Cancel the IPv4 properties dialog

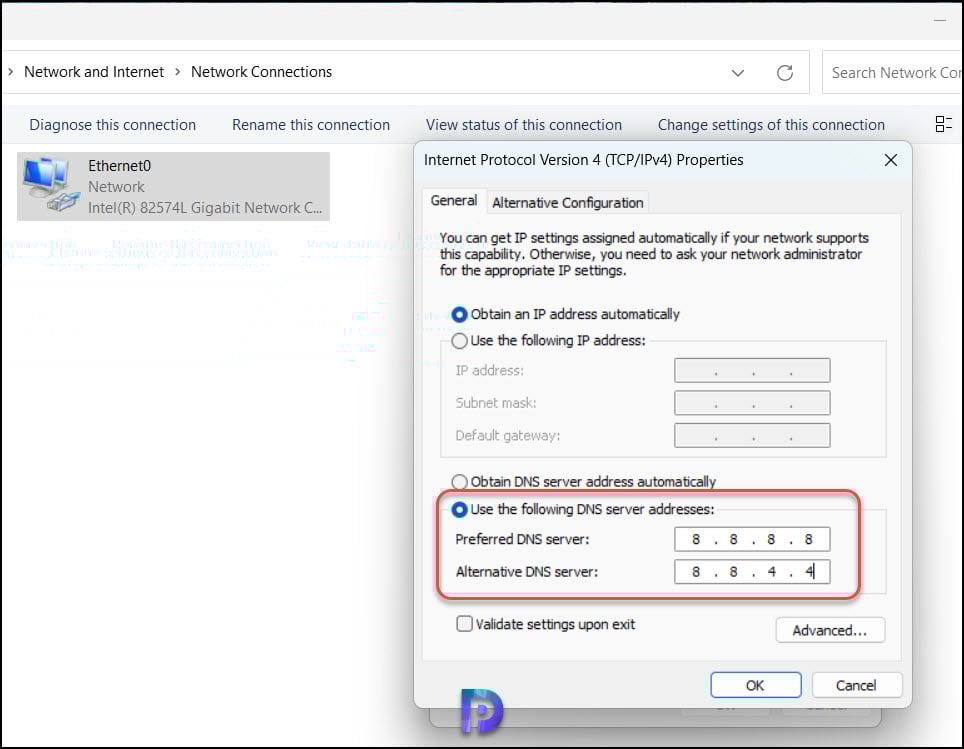pyautogui.click(x=856, y=685)
